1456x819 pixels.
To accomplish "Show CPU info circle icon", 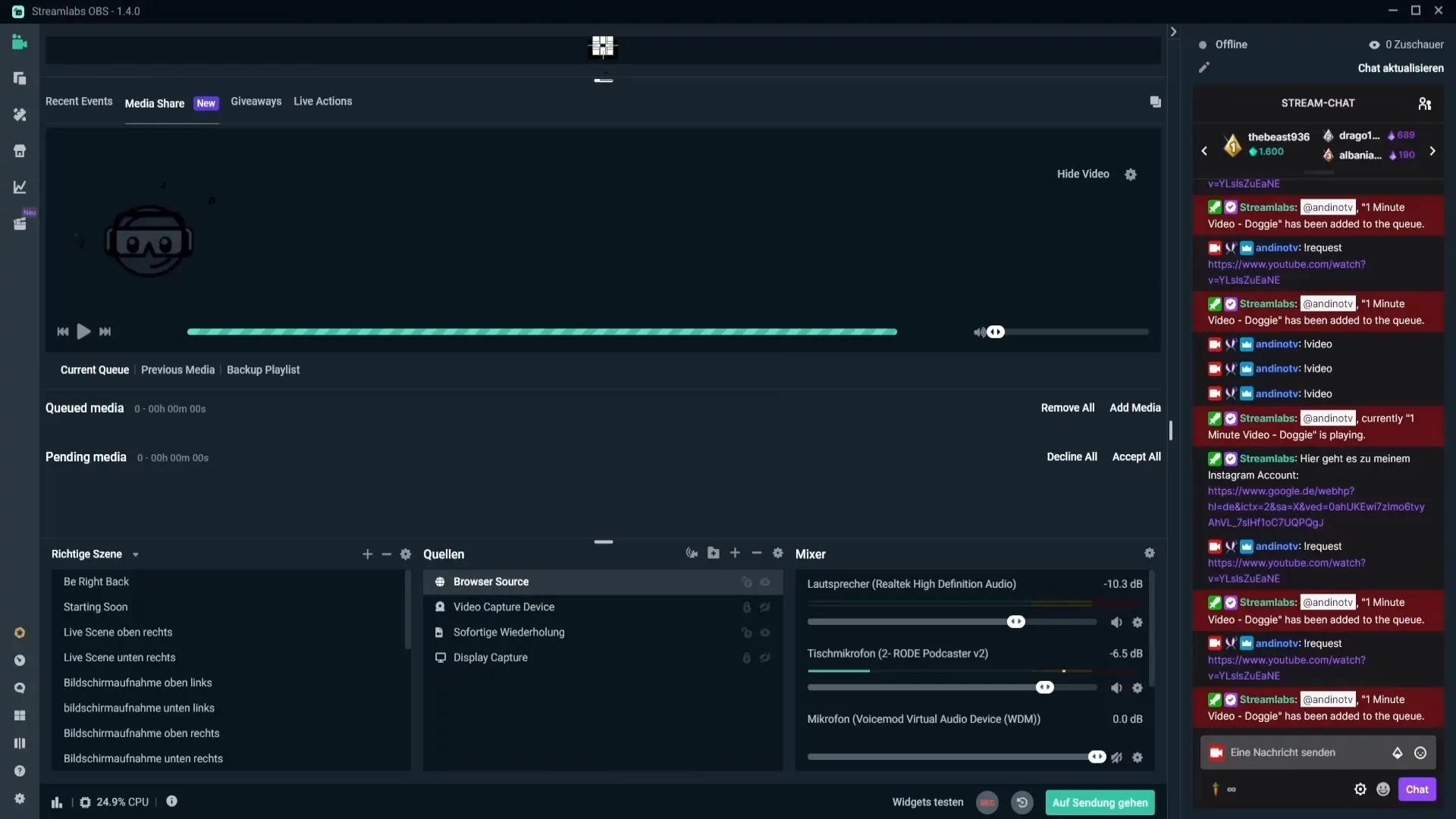I will pos(172,802).
